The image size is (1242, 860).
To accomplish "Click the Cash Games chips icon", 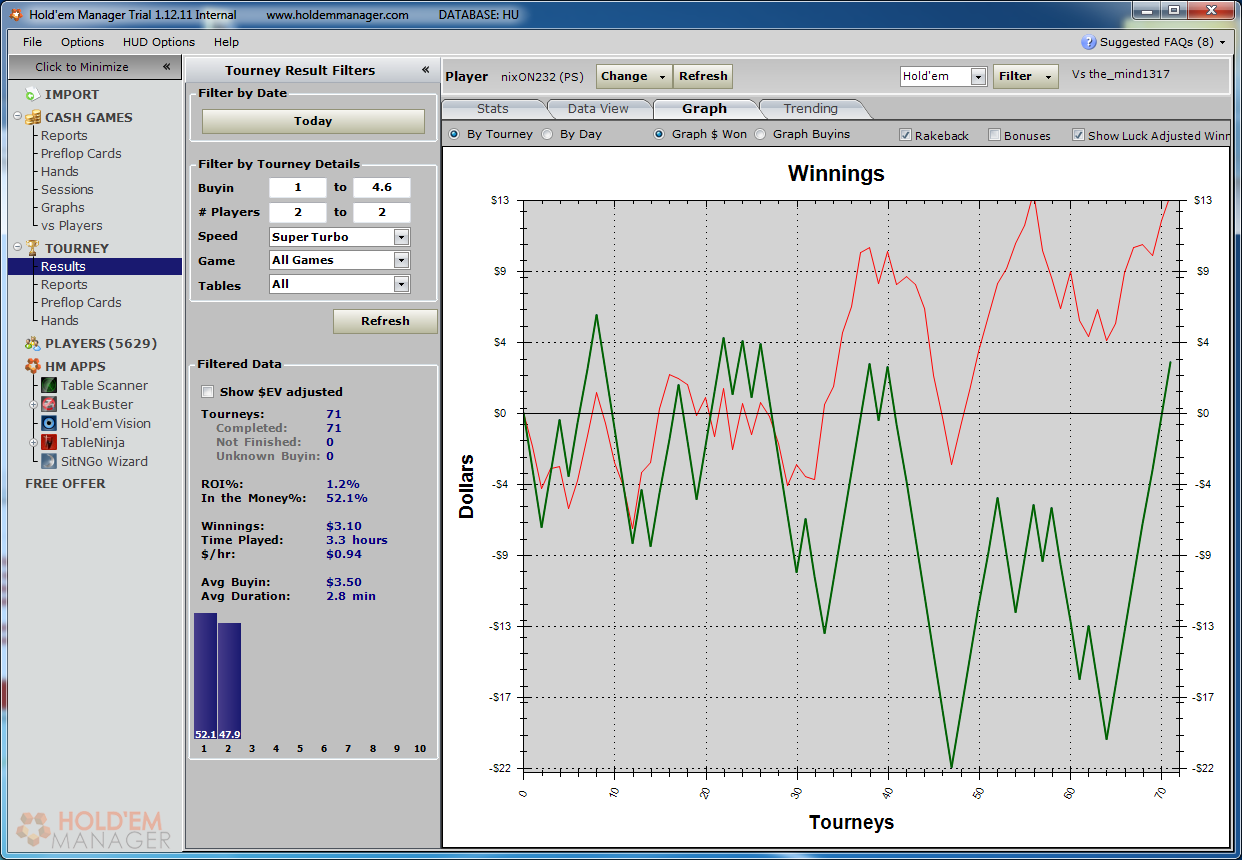I will (33, 117).
